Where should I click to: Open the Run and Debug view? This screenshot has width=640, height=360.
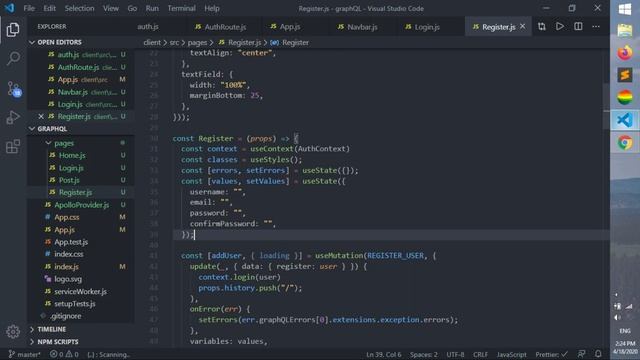pos(13,118)
